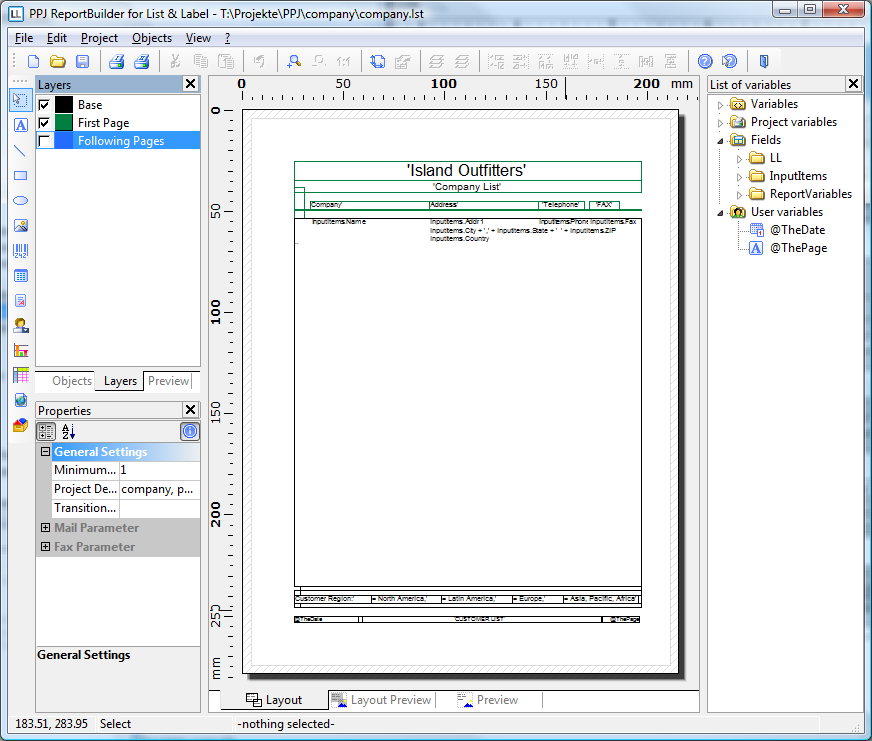Select the Table object tool
This screenshot has width=872, height=741.
coord(21,275)
